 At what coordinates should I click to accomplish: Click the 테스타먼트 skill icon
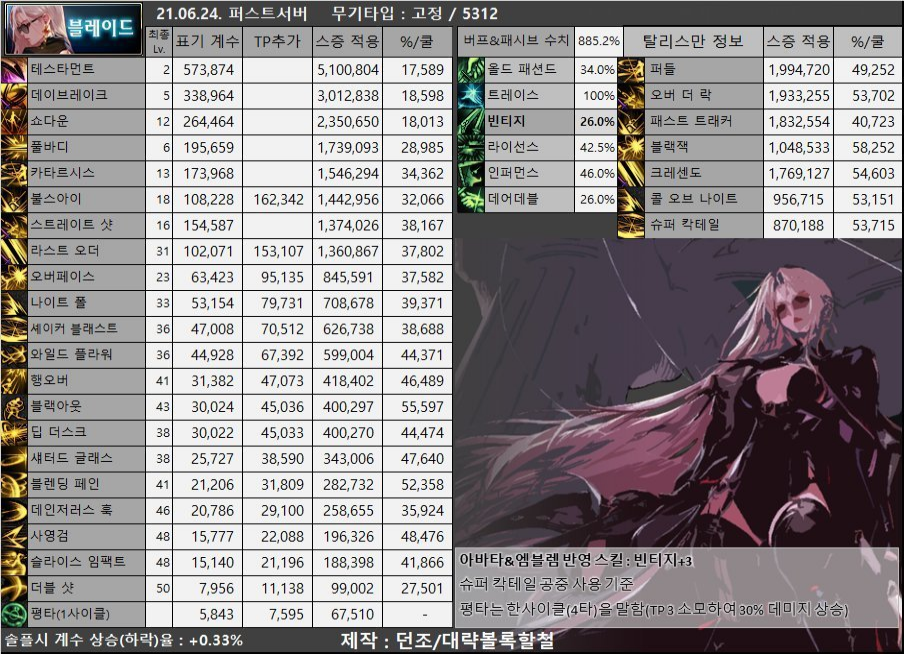point(14,70)
